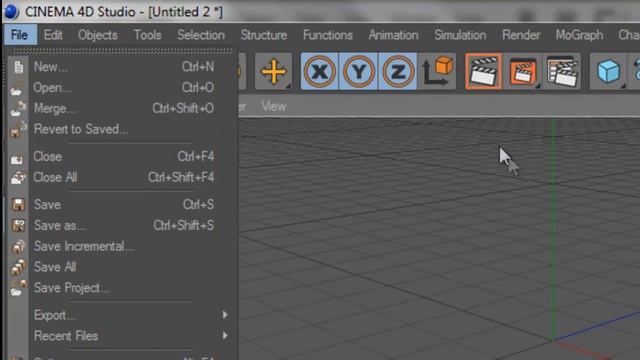The width and height of the screenshot is (640, 360).
Task: Choose Merge... menu entry
Action: [x=122, y=108]
